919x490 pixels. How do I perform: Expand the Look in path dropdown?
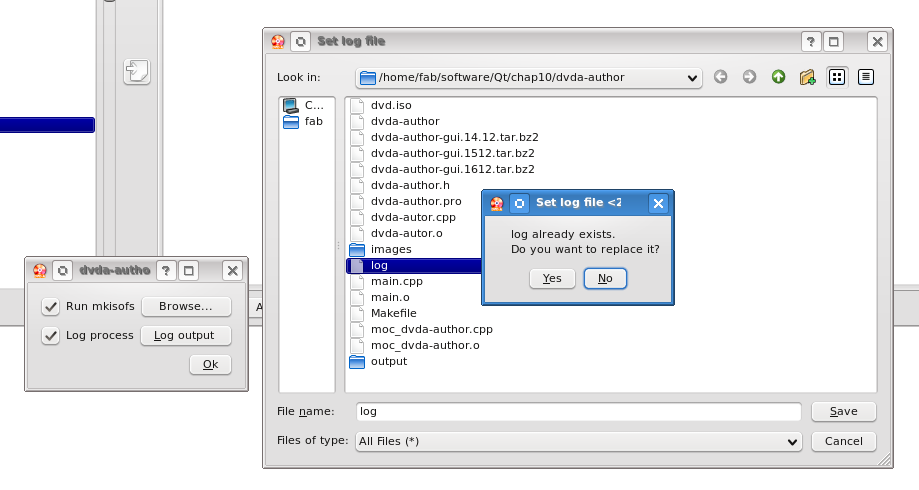tap(694, 78)
